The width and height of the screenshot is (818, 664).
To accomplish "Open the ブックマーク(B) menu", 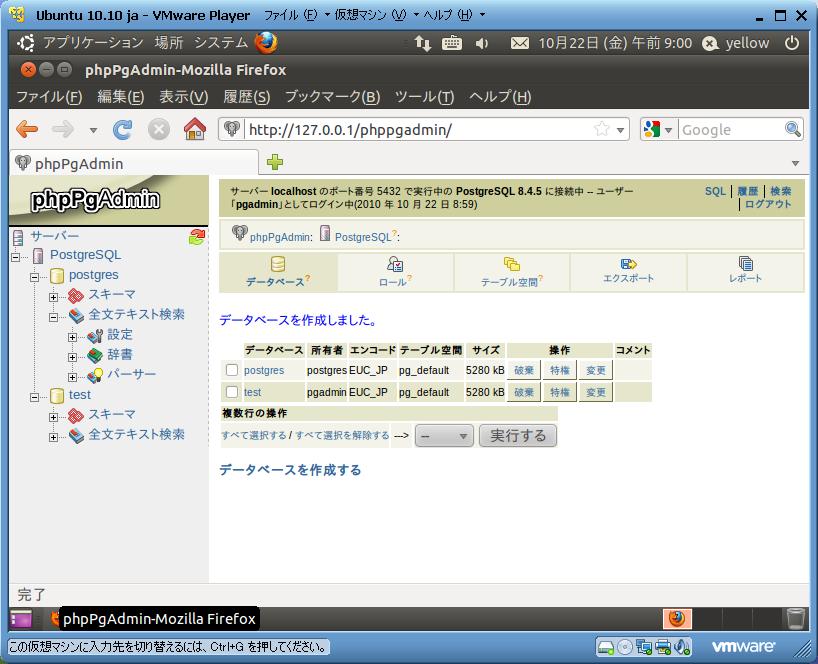I will 332,97.
